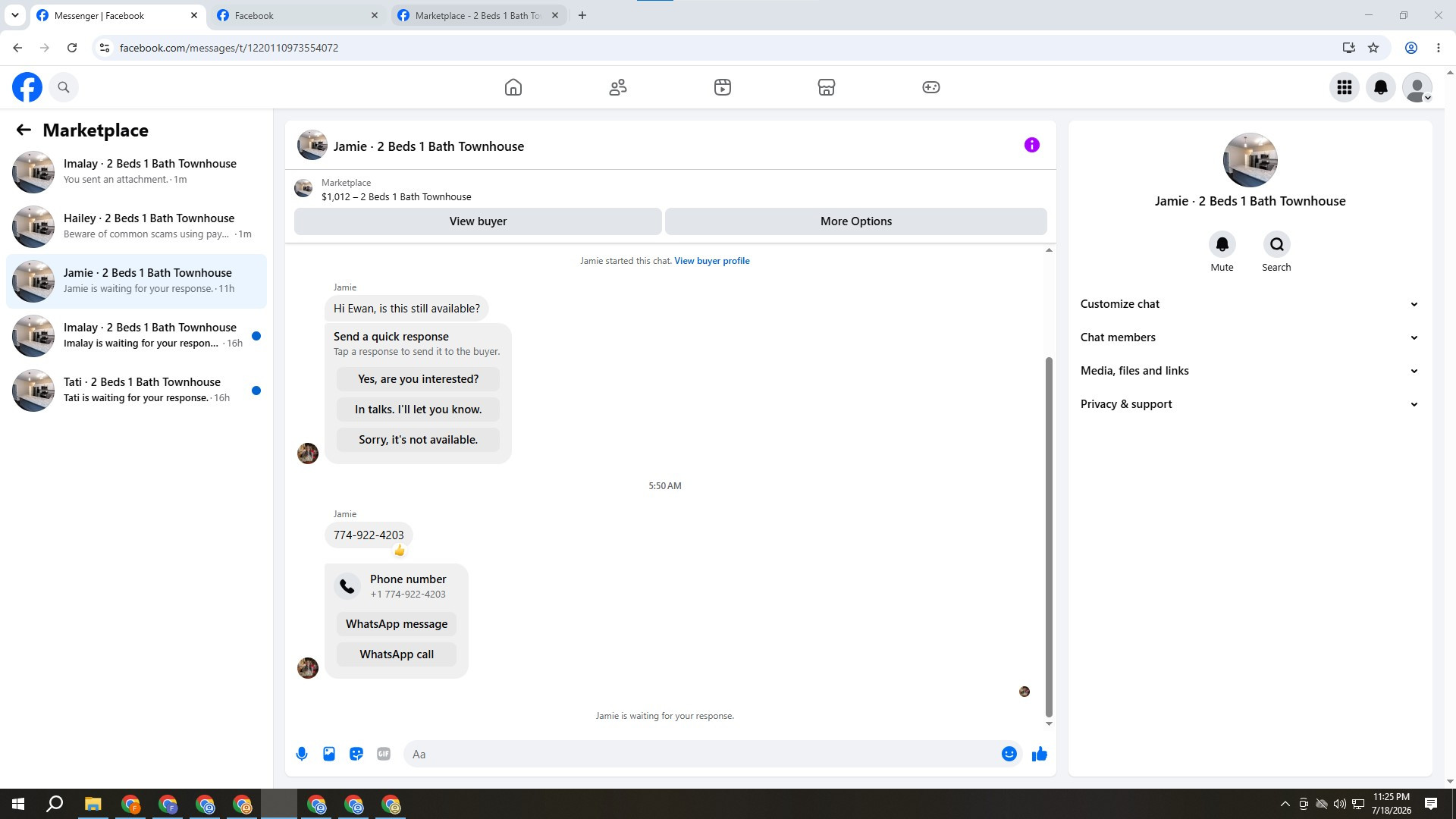Click the View buyer button
1456x819 pixels.
478,221
